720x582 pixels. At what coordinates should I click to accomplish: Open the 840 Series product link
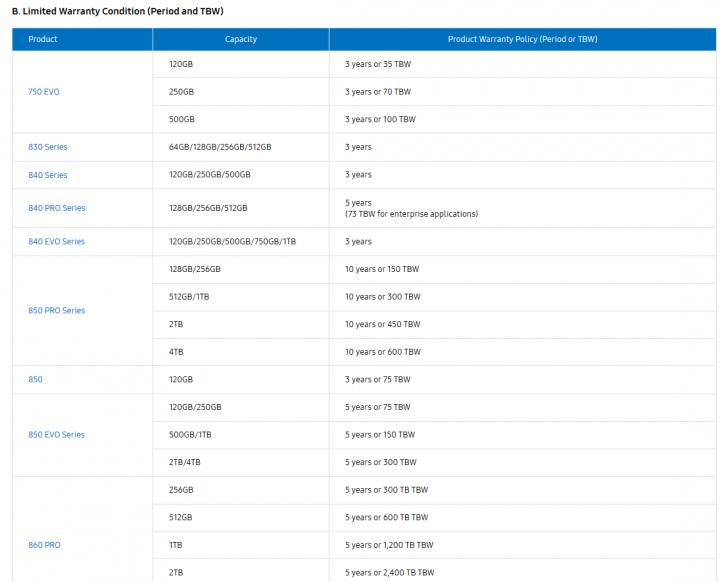(48, 175)
